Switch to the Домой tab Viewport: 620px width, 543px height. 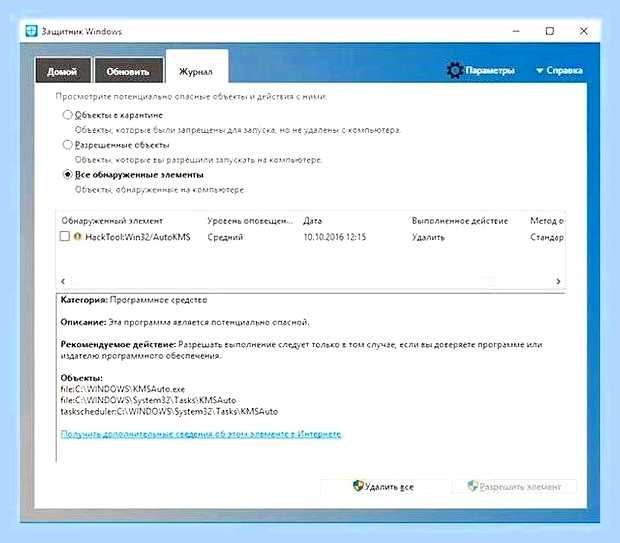point(63,70)
